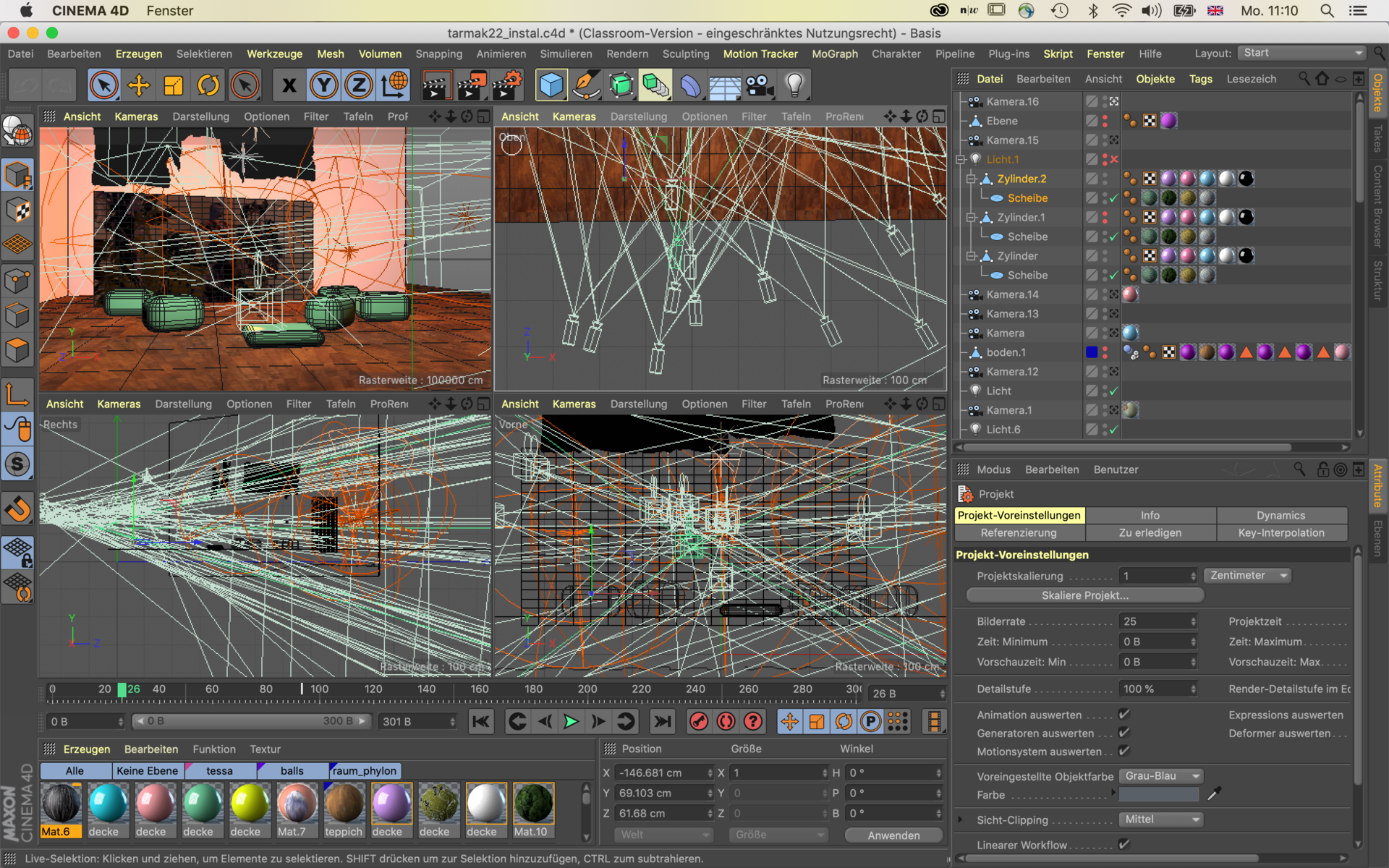Toggle autokeying button in timeline
The height and width of the screenshot is (868, 1389).
[x=726, y=721]
